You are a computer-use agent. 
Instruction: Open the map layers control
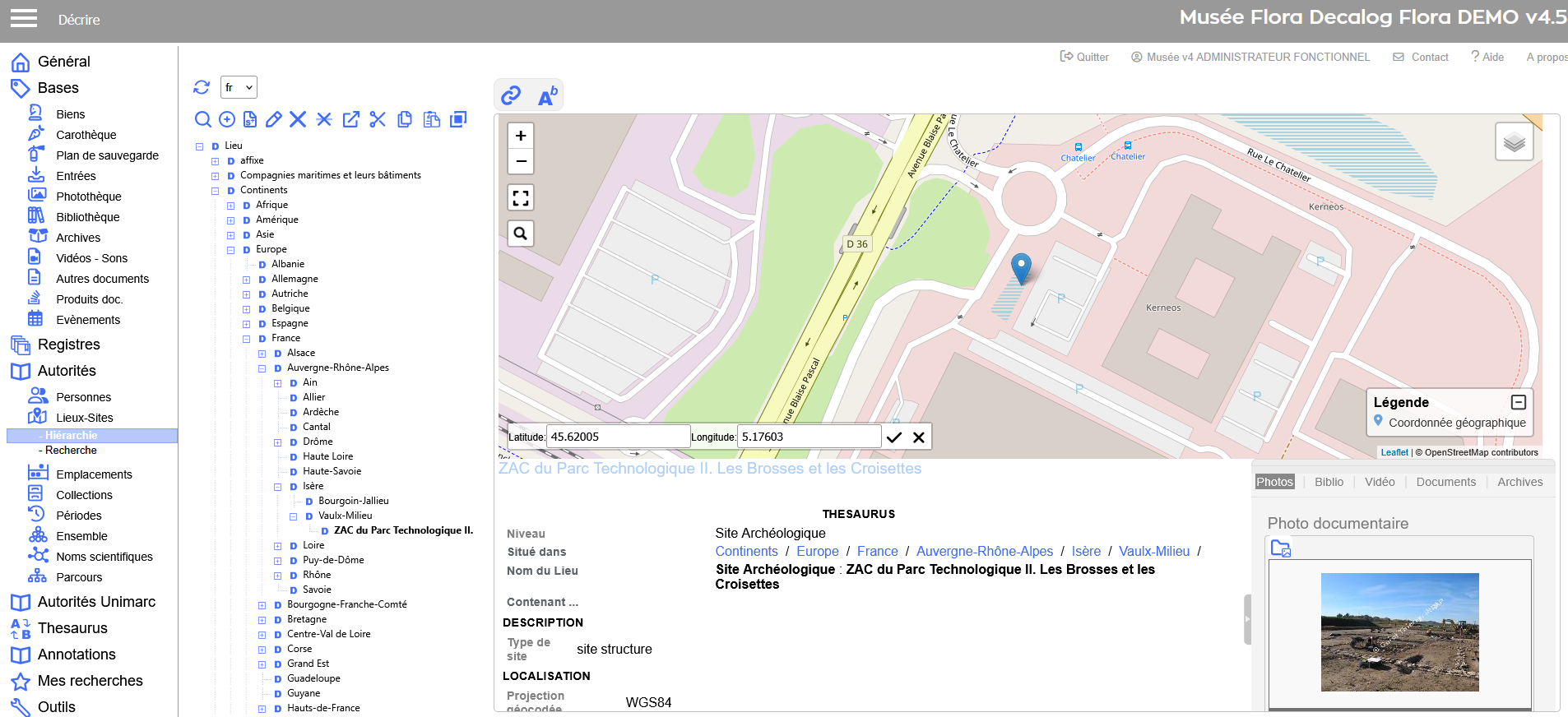[1514, 142]
